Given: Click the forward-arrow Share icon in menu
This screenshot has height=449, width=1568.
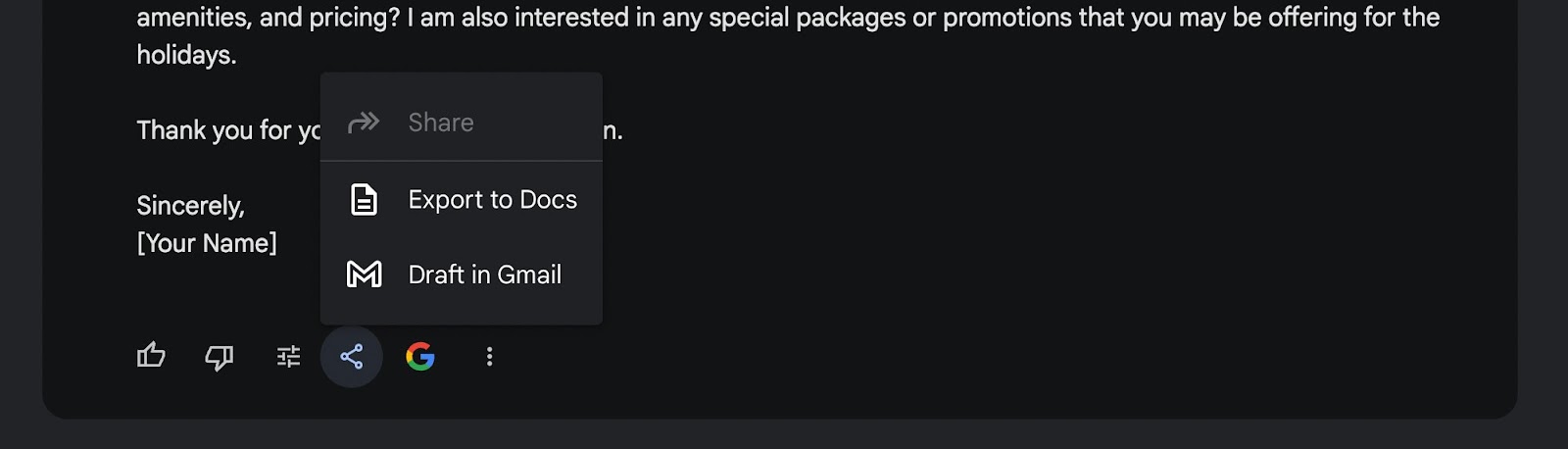Looking at the screenshot, I should pyautogui.click(x=364, y=123).
